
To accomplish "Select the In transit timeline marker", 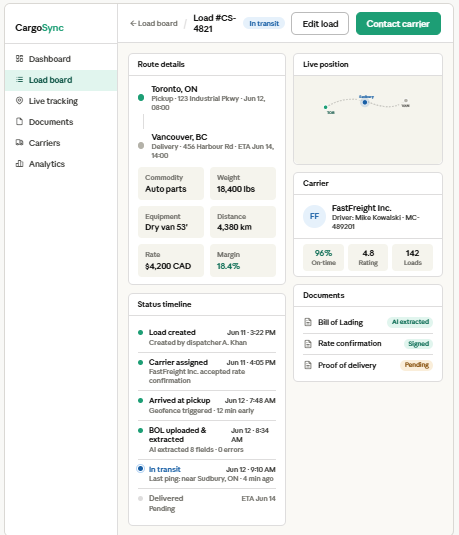I will tap(140, 468).
